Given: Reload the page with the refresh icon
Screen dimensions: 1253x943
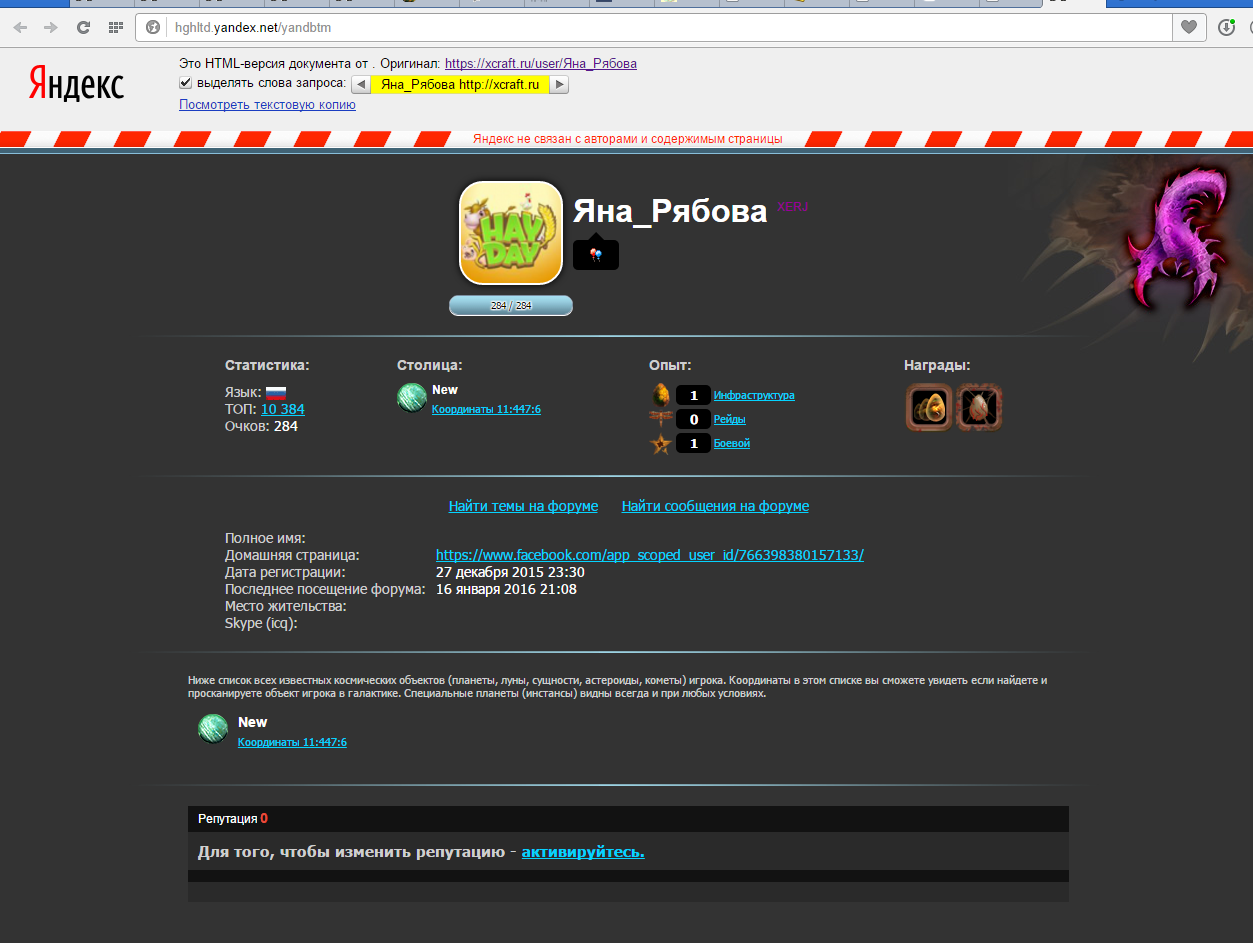Looking at the screenshot, I should click(83, 27).
